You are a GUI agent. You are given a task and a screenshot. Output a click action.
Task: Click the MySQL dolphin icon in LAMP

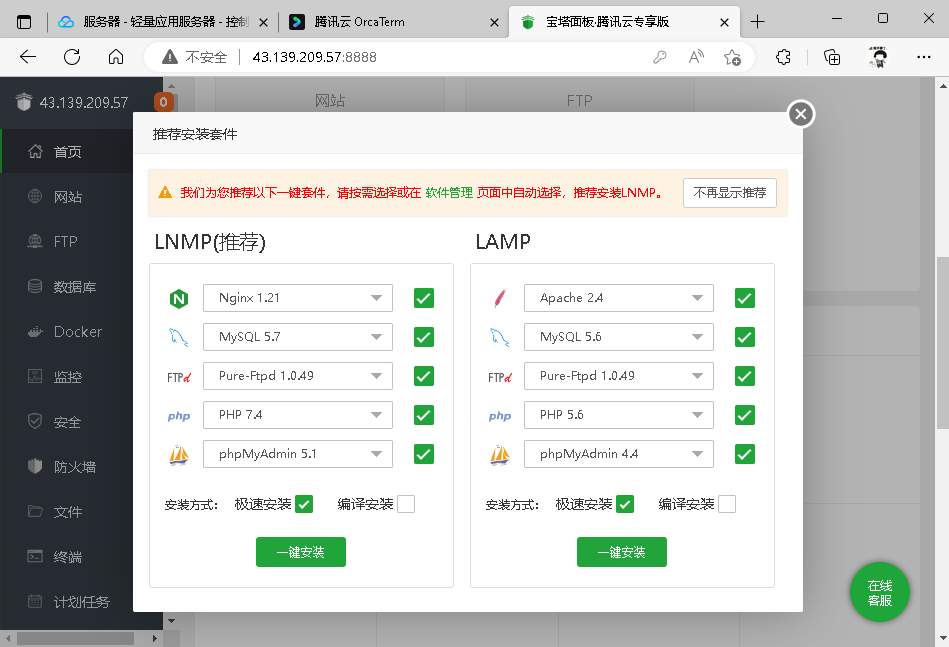click(x=499, y=337)
